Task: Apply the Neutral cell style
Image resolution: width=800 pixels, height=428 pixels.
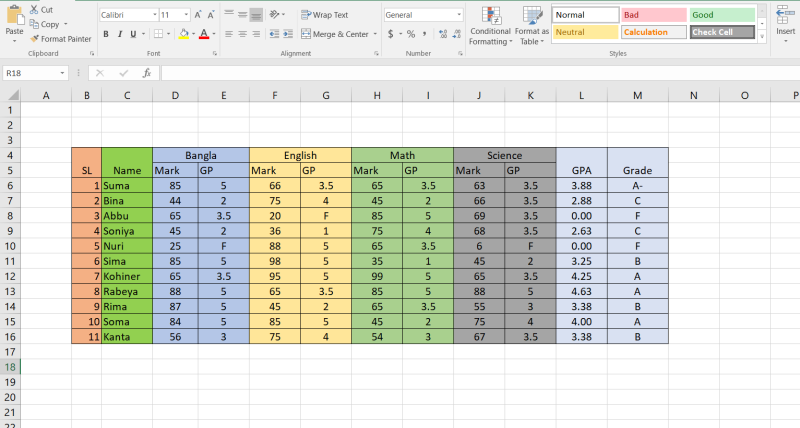Action: pyautogui.click(x=585, y=32)
